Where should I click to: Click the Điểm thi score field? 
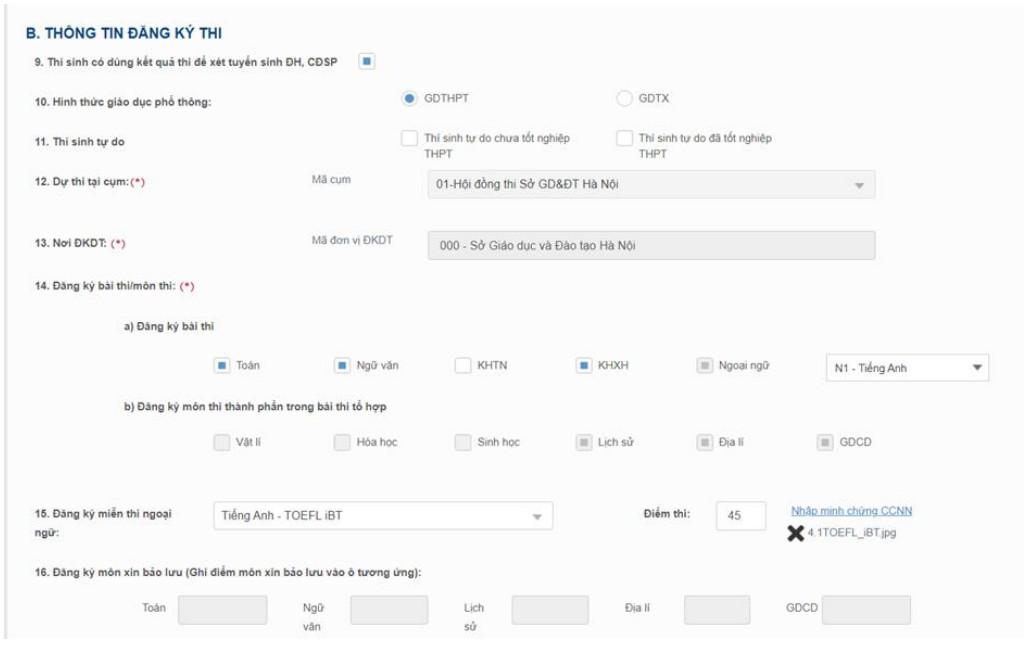(x=741, y=516)
